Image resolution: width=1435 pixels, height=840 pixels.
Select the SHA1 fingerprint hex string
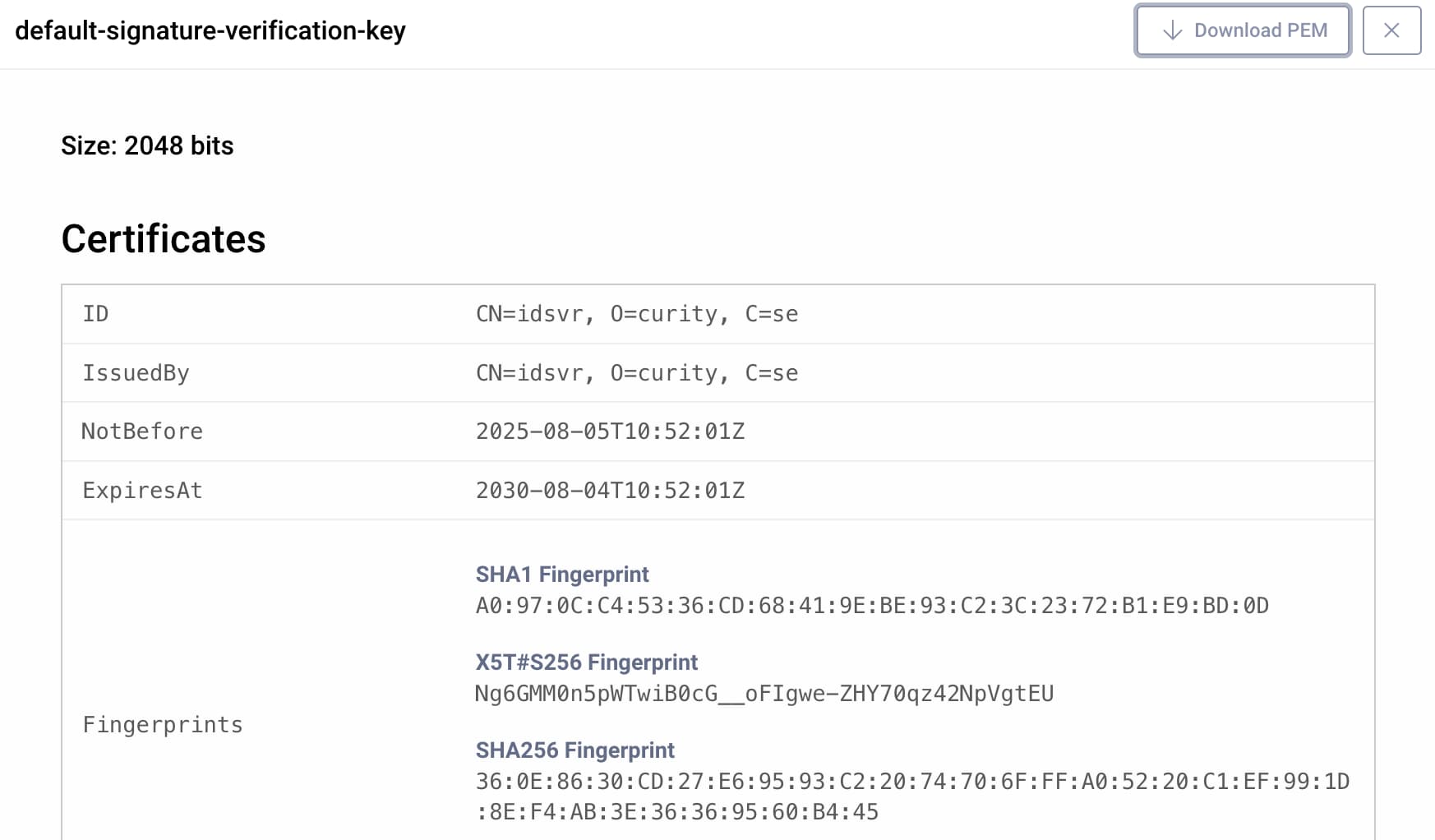tap(873, 607)
